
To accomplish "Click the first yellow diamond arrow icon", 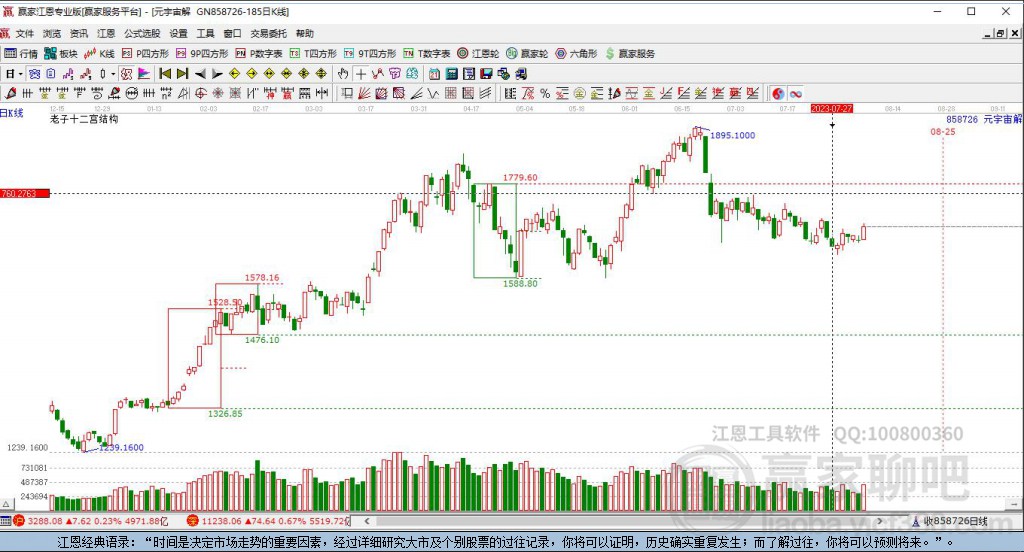I will click(x=234, y=74).
